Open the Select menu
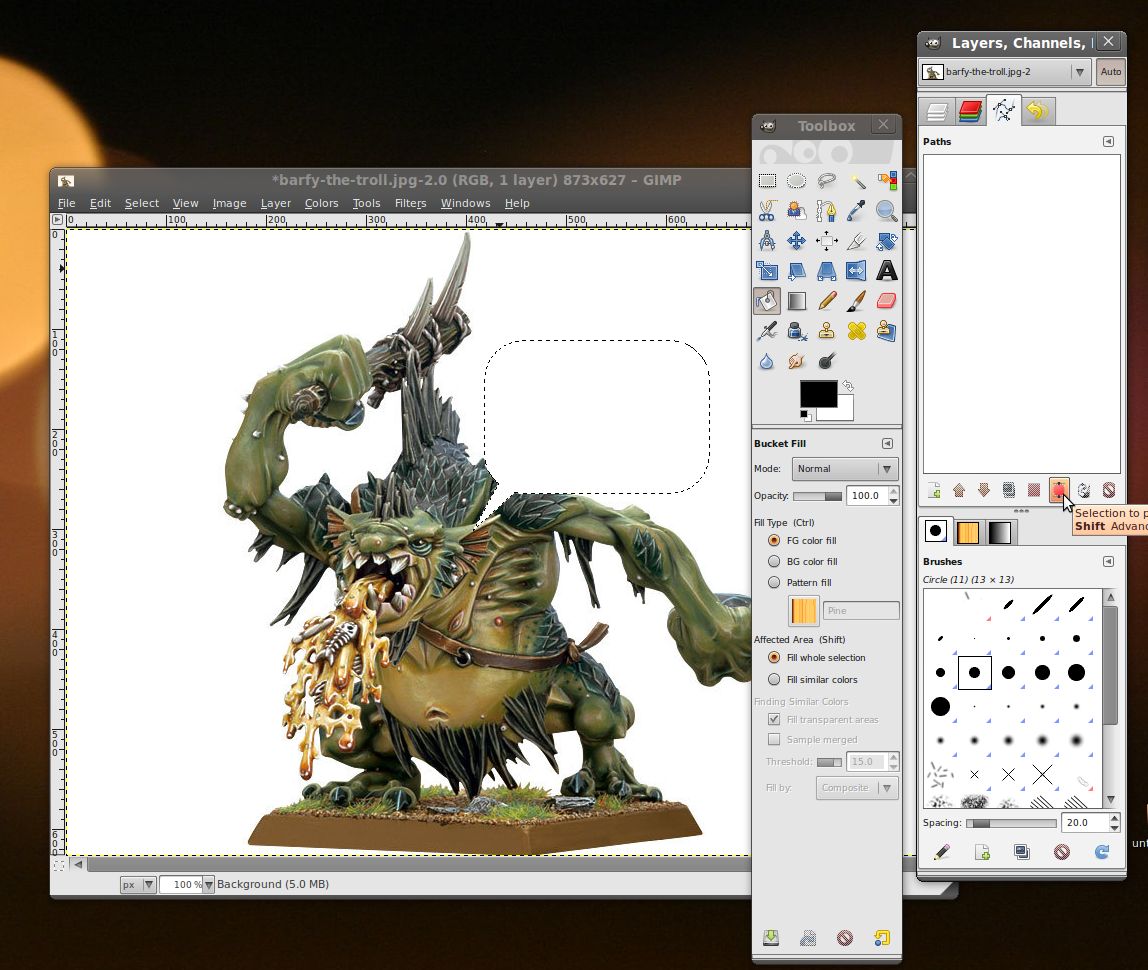 click(141, 204)
